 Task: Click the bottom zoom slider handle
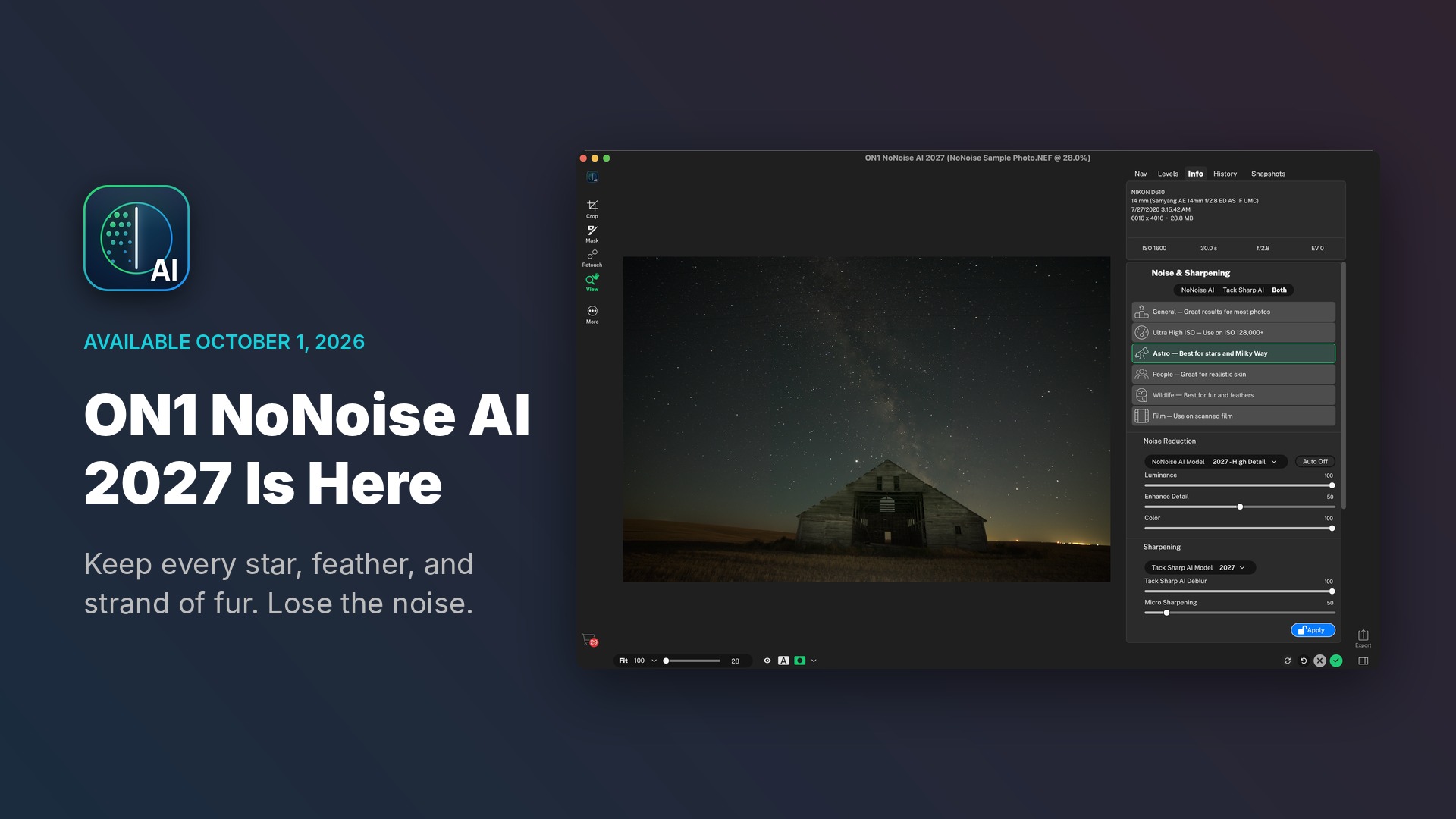666,661
